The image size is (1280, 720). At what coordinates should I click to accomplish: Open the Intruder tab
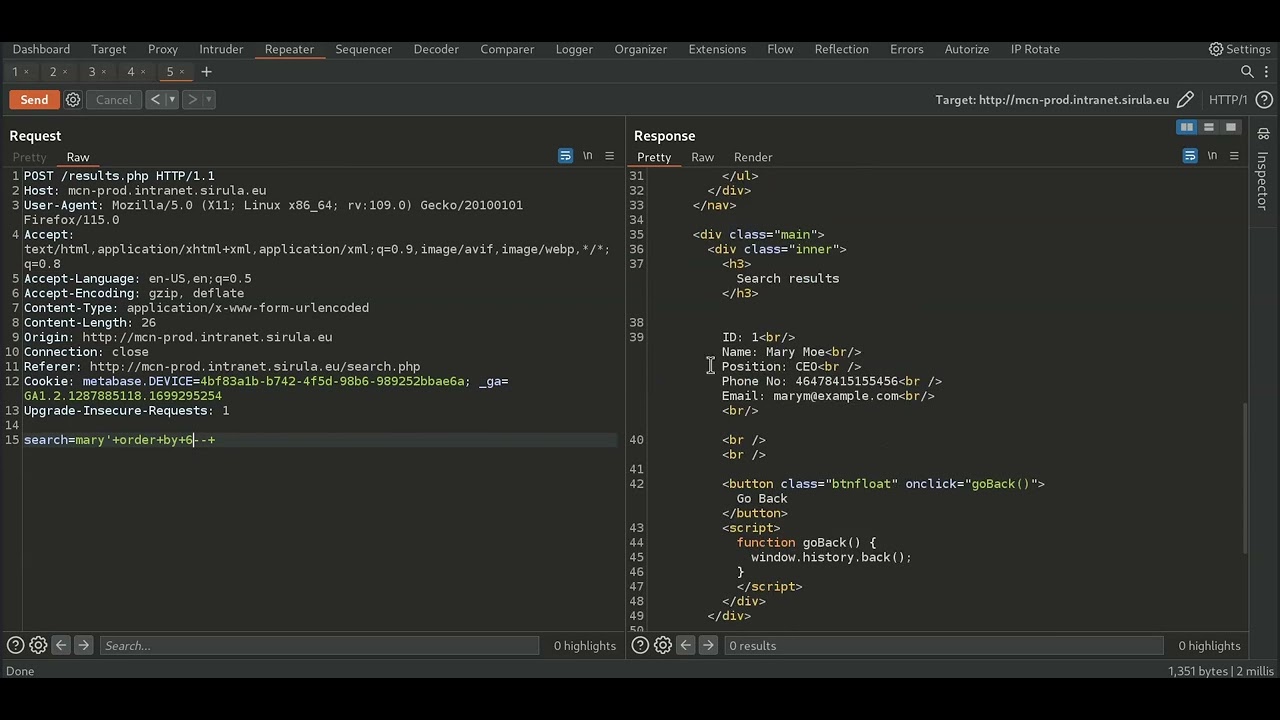[x=221, y=49]
